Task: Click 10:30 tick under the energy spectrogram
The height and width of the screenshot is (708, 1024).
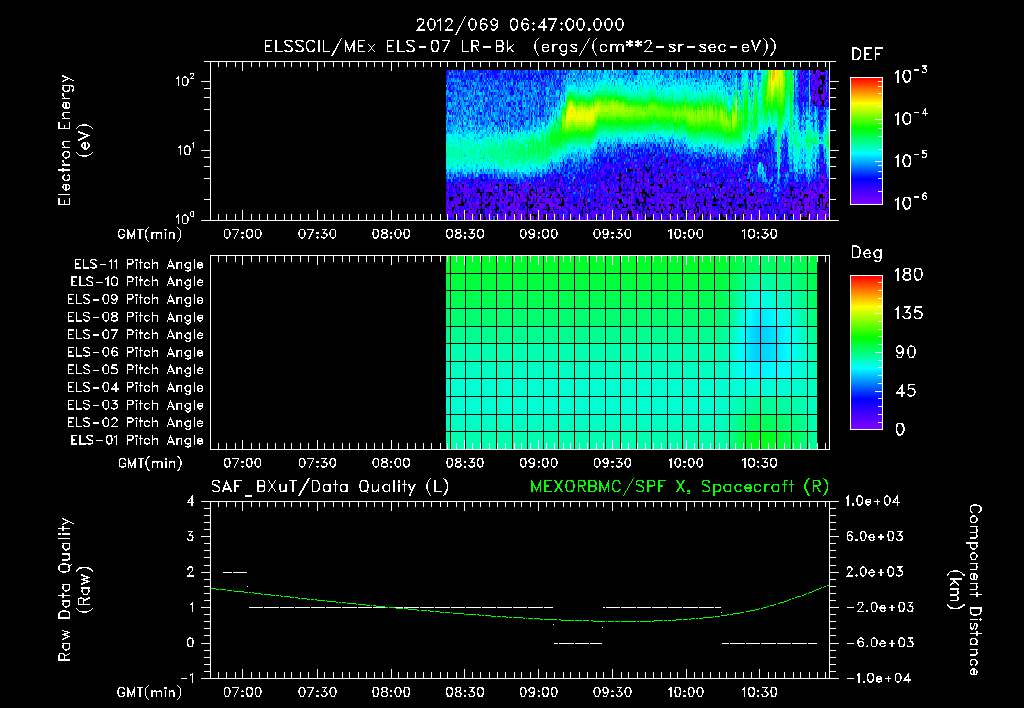Action: pos(760,234)
